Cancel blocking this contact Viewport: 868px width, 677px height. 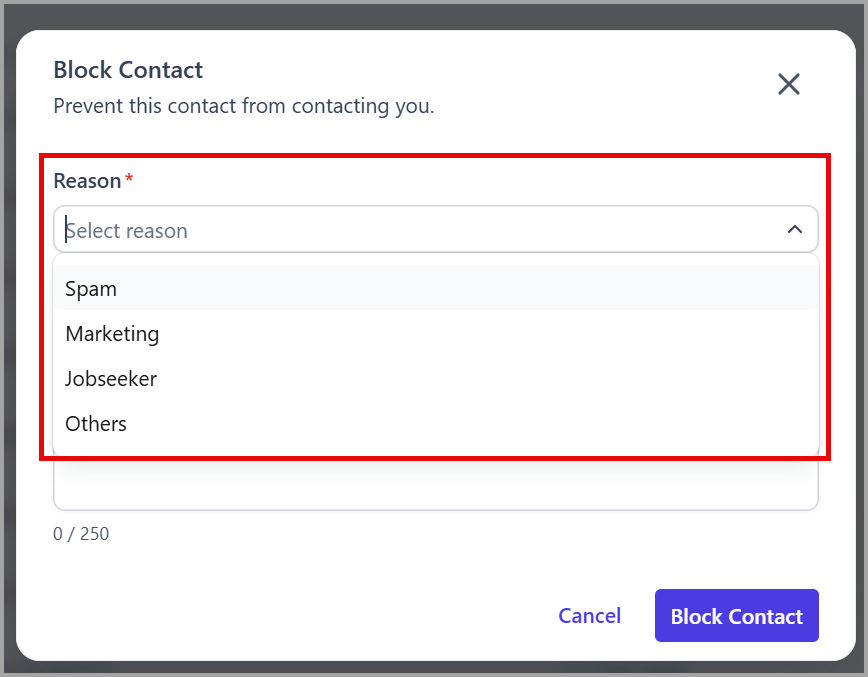pyautogui.click(x=590, y=616)
